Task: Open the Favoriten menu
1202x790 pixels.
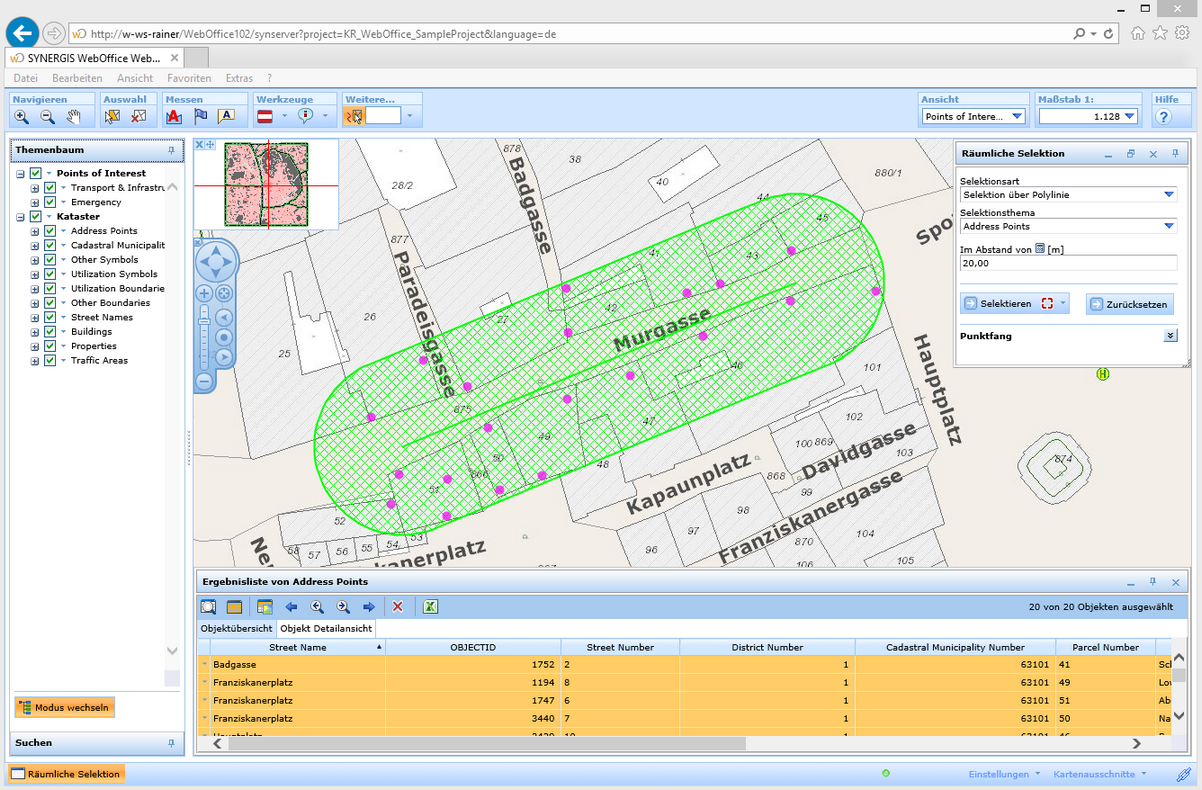Action: pyautogui.click(x=188, y=78)
